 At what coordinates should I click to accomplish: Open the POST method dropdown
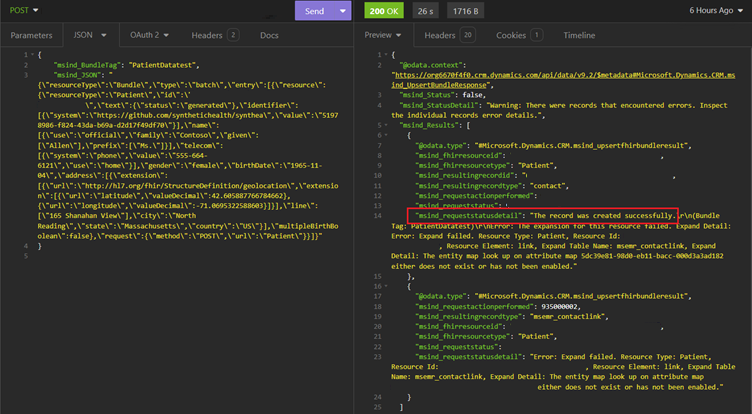pyautogui.click(x=24, y=10)
